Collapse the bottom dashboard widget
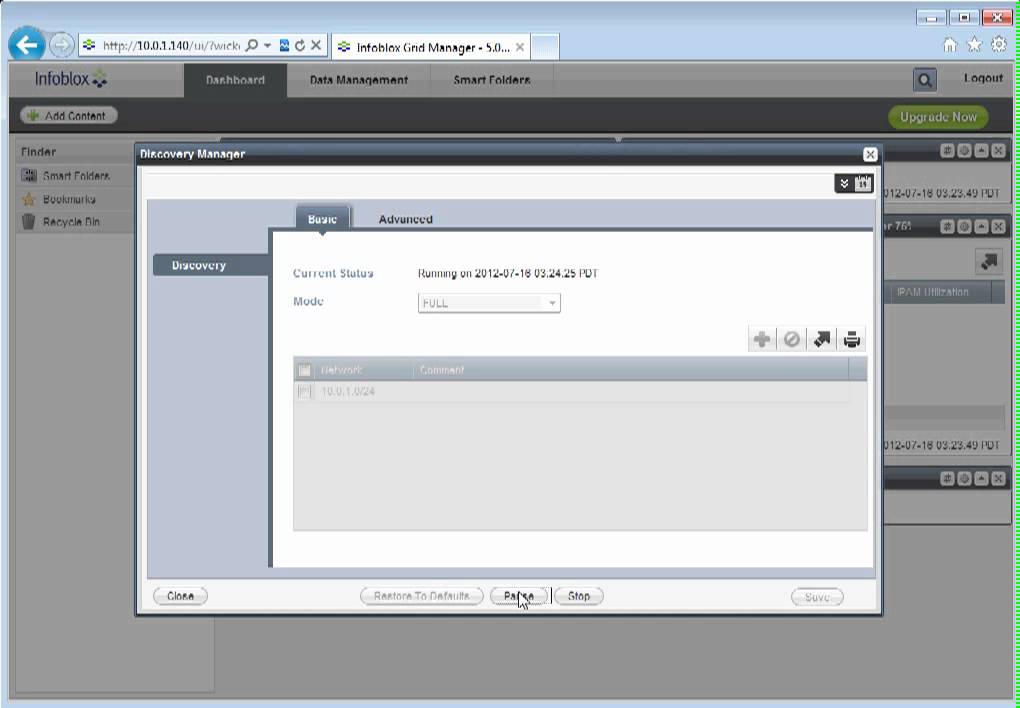Image resolution: width=1020 pixels, height=708 pixels. click(x=981, y=479)
